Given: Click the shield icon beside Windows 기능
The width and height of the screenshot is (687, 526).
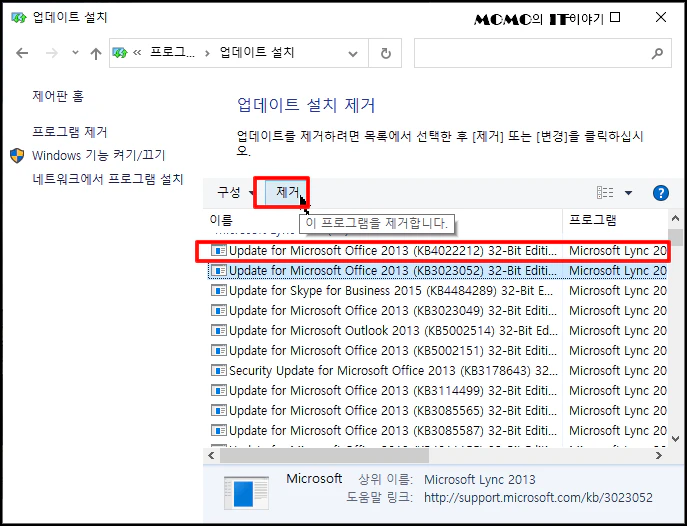Looking at the screenshot, I should click(17, 155).
